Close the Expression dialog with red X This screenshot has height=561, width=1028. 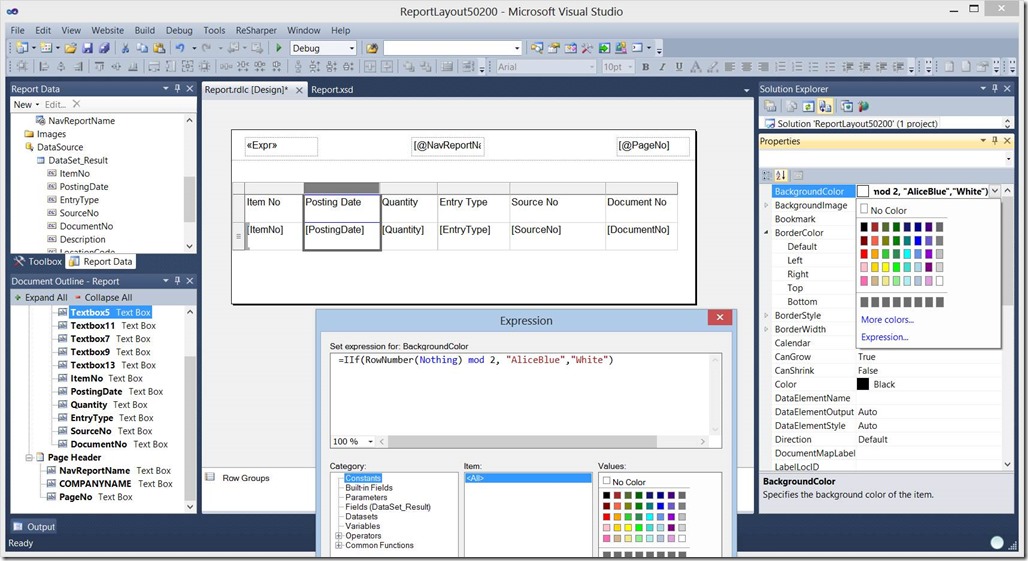(720, 317)
